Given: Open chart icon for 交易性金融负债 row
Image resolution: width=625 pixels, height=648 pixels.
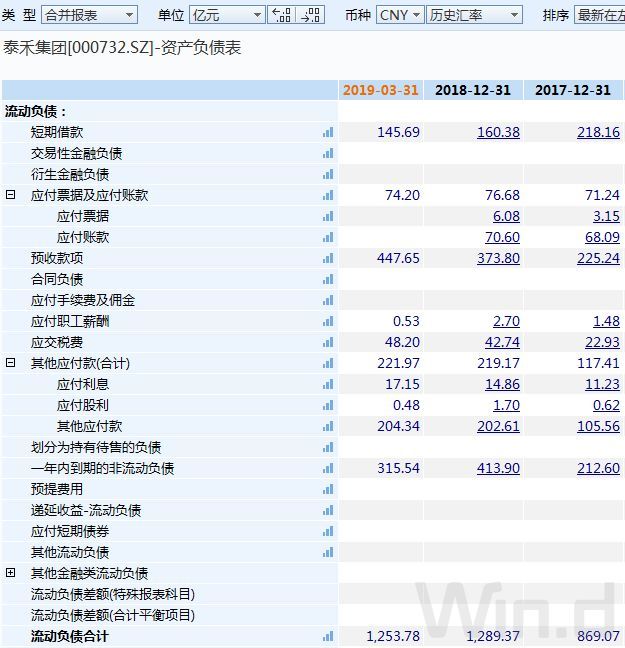Looking at the screenshot, I should pyautogui.click(x=328, y=153).
